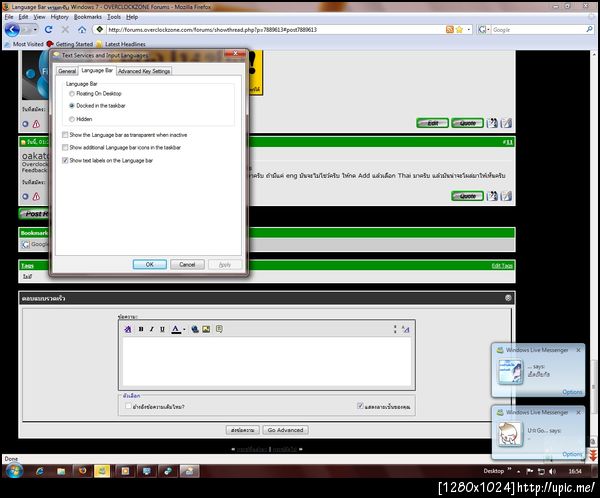Click the Edit Tags link
Screen dimensions: 600x498
pyautogui.click(x=502, y=266)
